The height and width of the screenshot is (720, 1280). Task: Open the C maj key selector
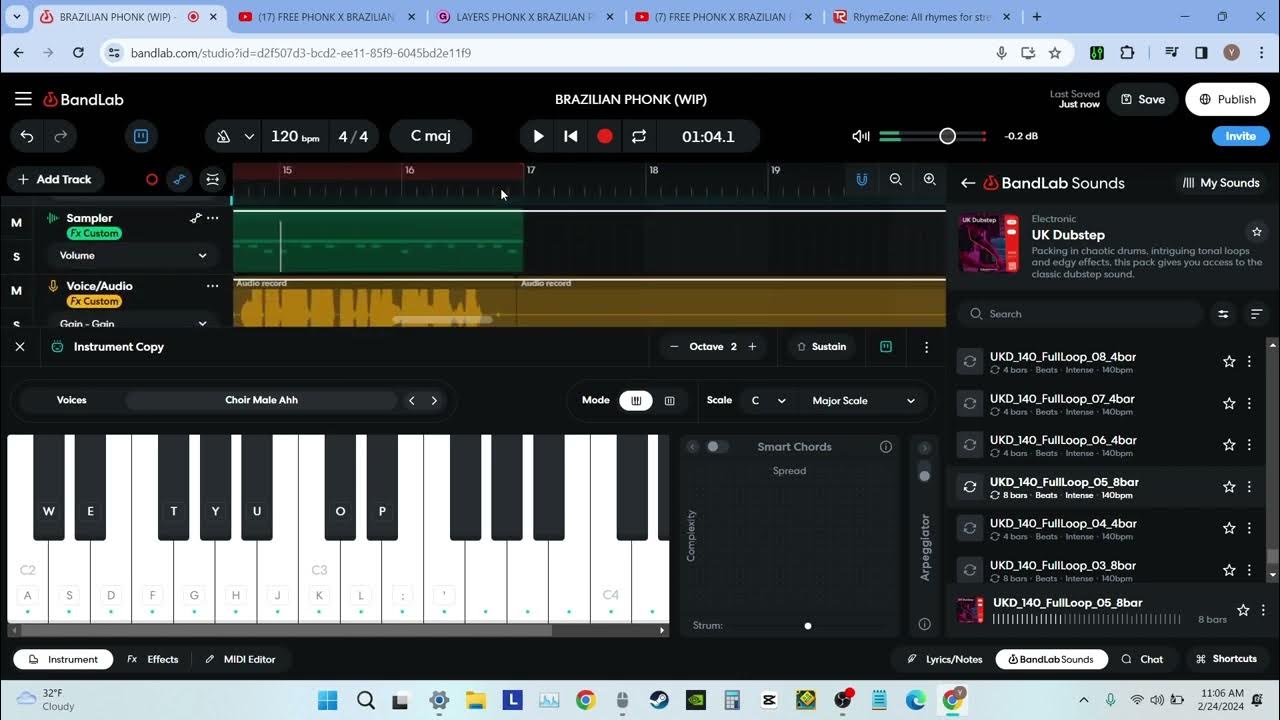[x=431, y=136]
